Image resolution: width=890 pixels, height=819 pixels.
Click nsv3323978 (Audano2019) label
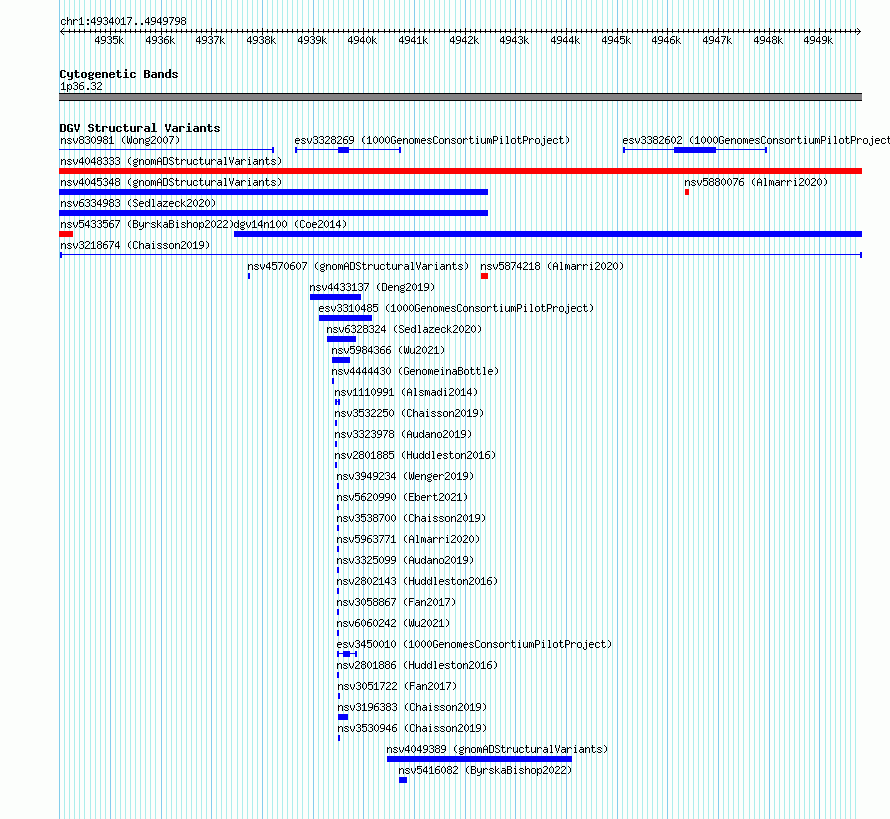point(403,434)
